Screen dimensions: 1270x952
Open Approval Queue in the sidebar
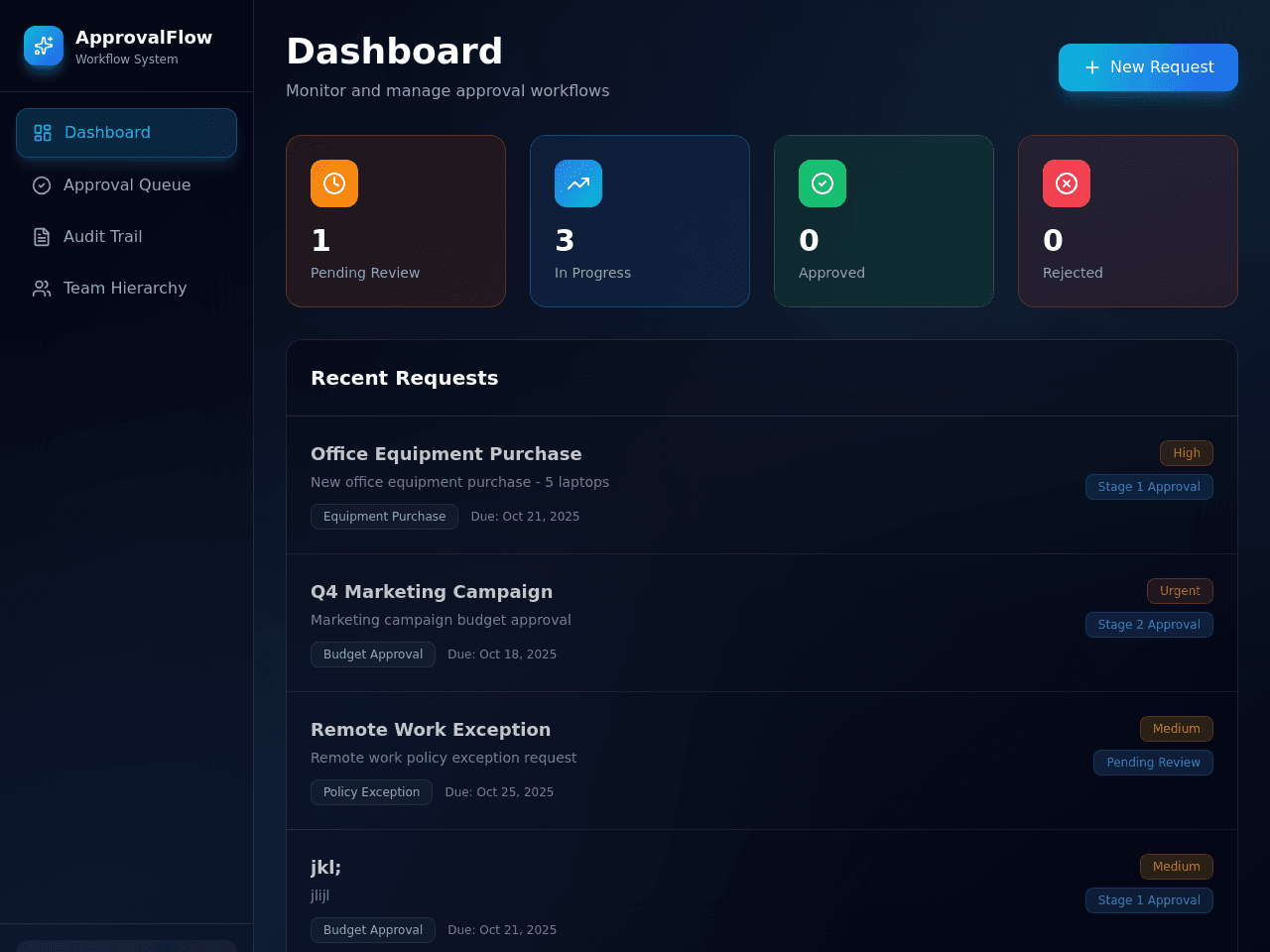[x=126, y=185]
